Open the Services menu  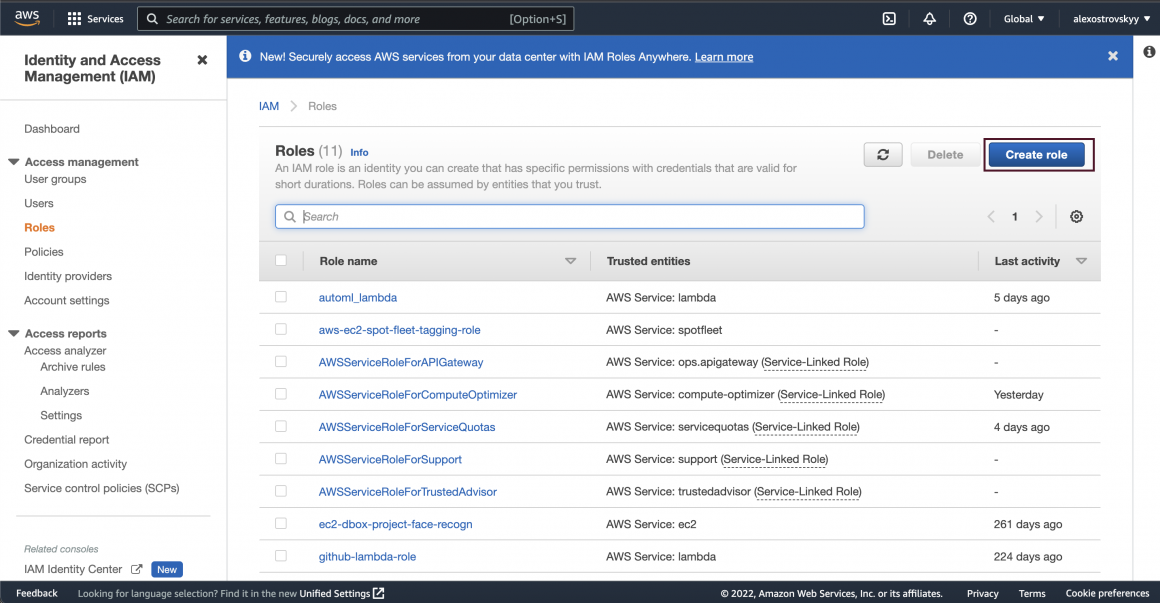95,19
